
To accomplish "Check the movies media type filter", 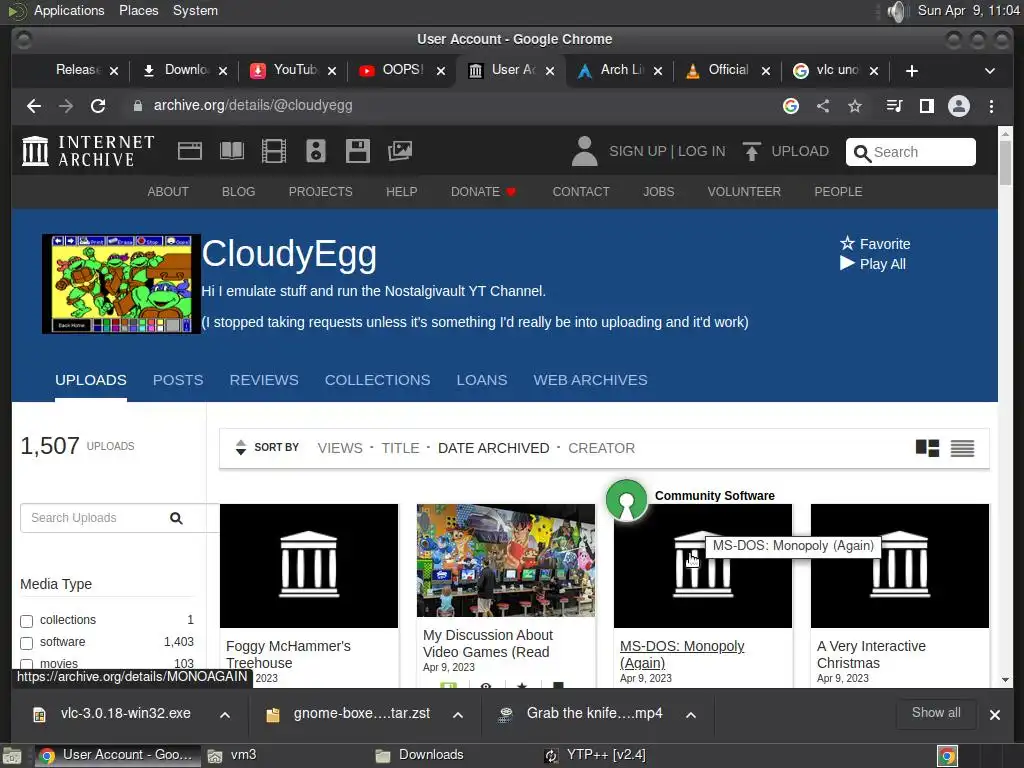I will [27, 664].
